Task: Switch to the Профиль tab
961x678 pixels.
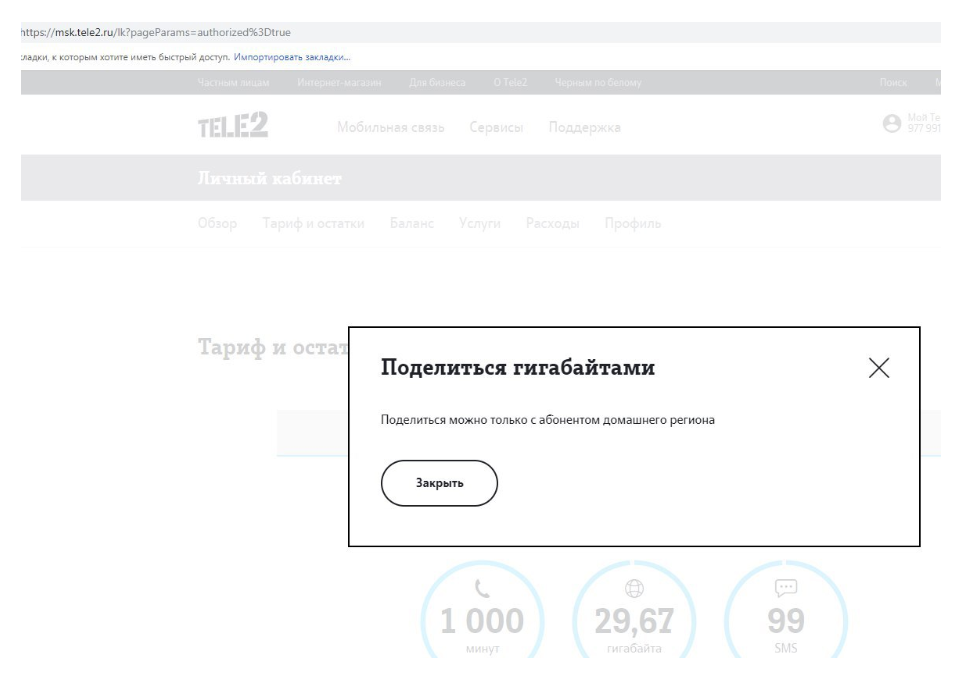Action: pos(632,223)
